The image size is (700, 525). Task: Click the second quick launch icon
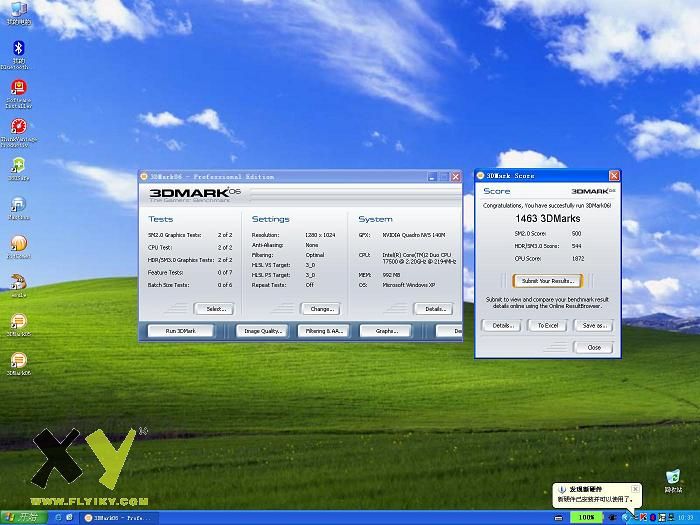coord(70,517)
